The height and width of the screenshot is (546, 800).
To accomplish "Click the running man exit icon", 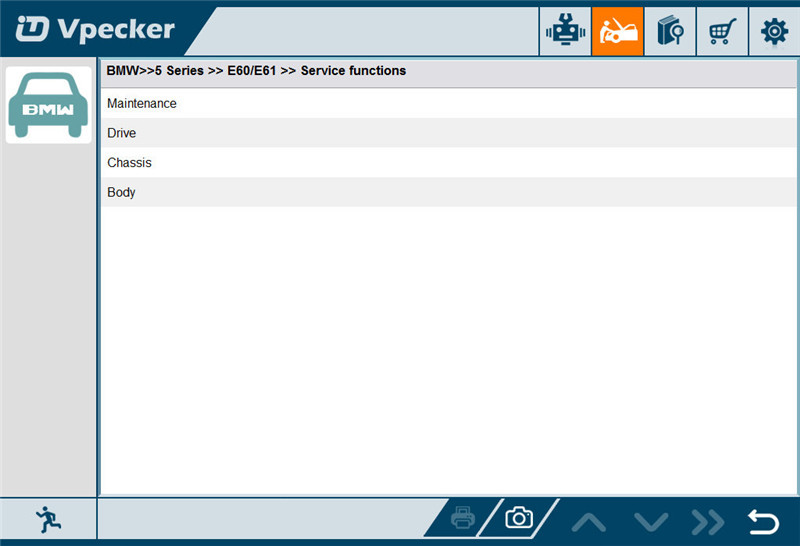I will tap(47, 518).
